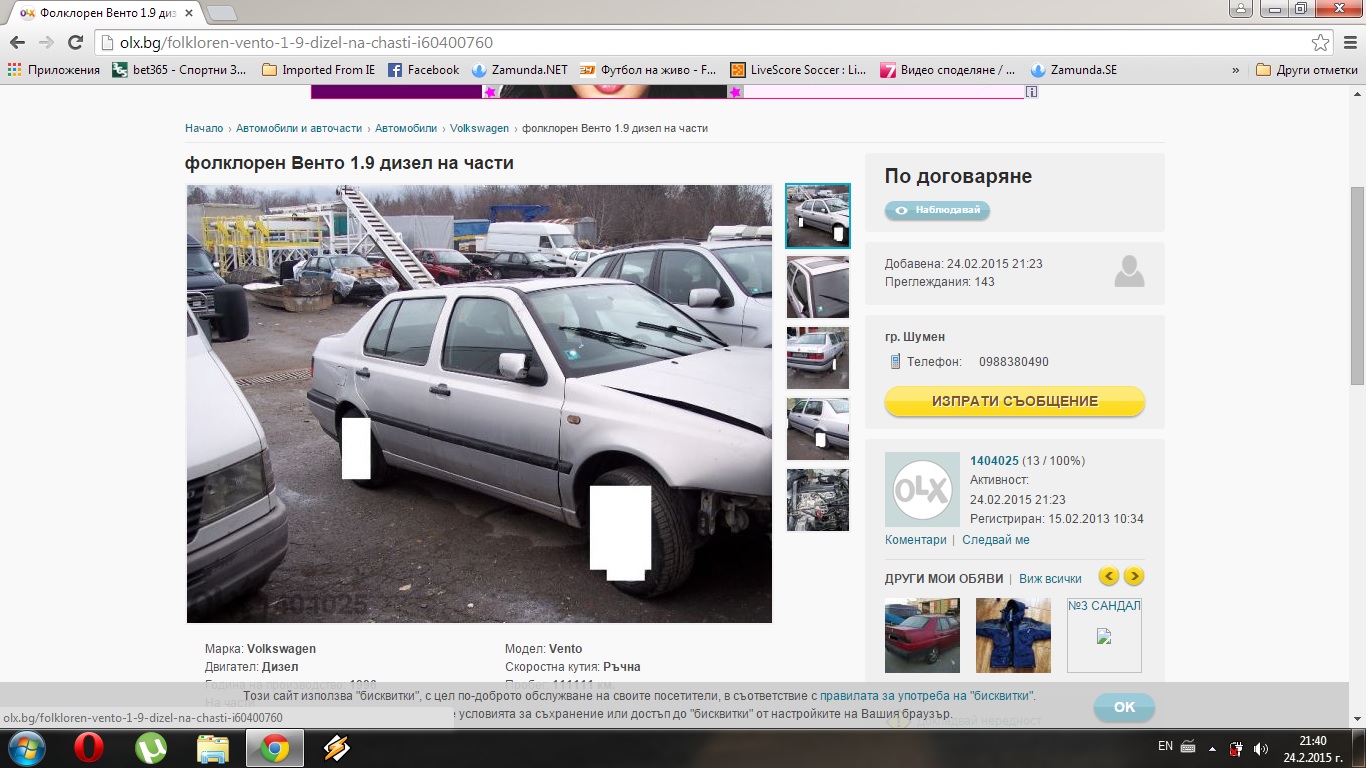Accept cookies with the OK button
The image size is (1366, 768).
pyautogui.click(x=1124, y=707)
